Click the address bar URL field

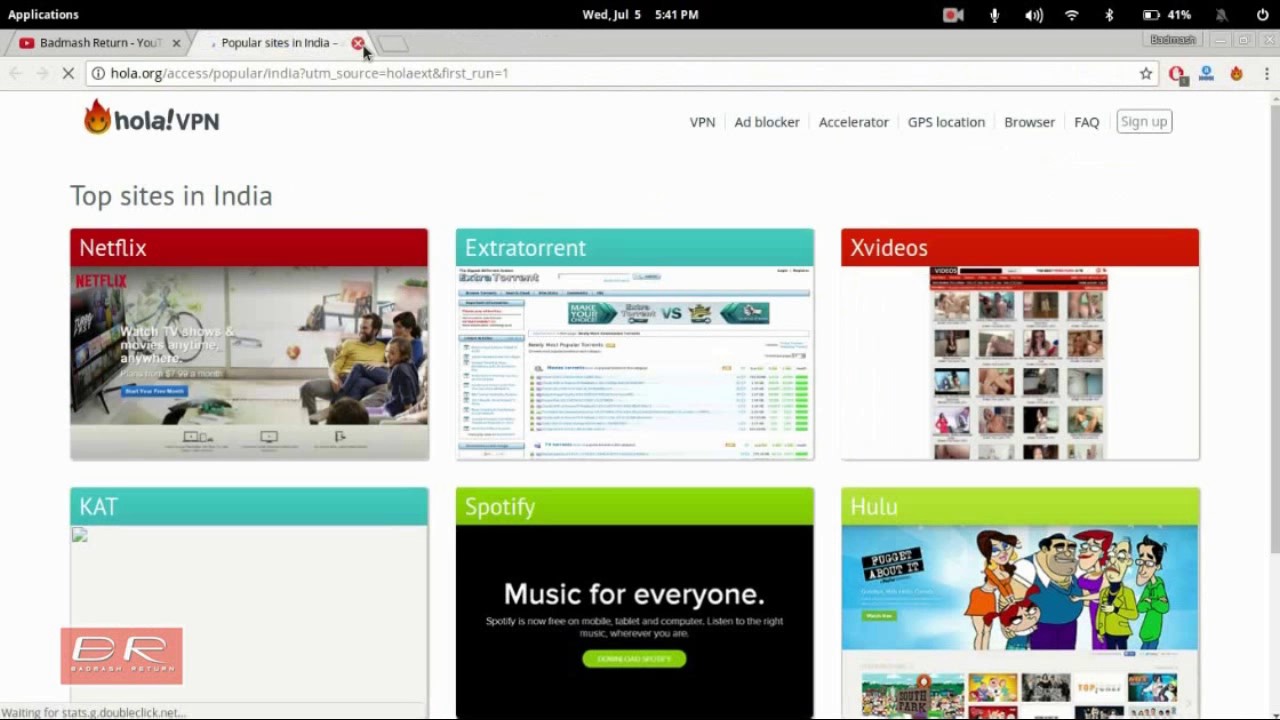click(x=620, y=73)
